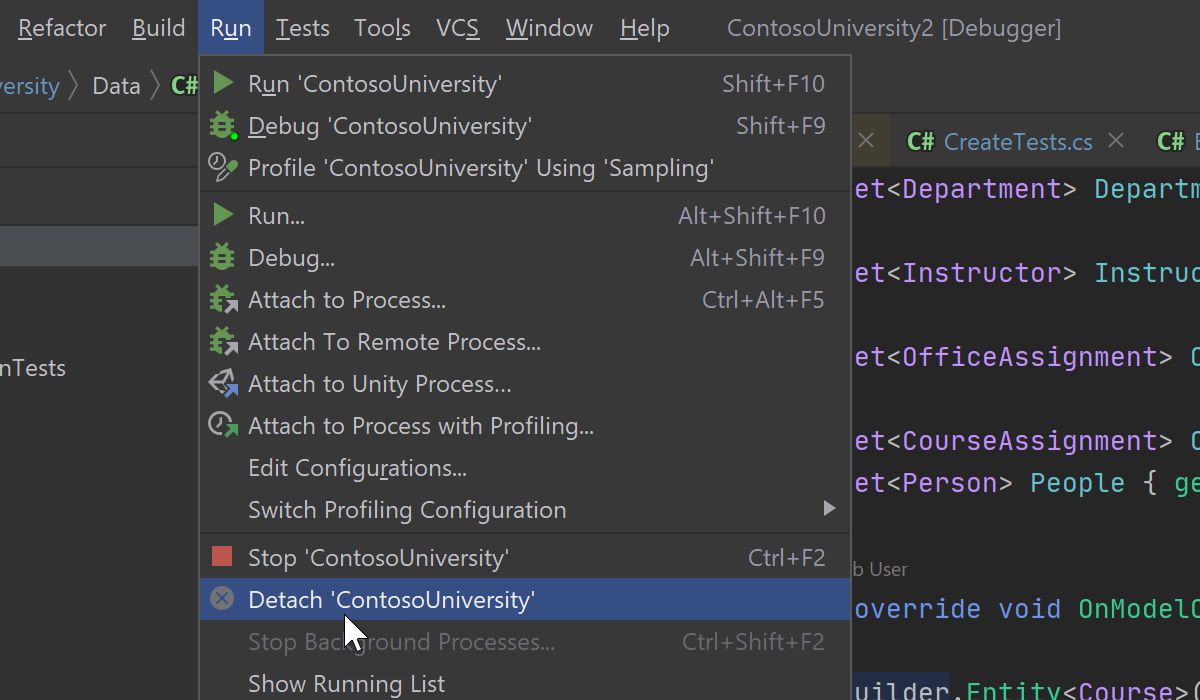Close the editor tab left of CreateTests.cs

point(866,141)
